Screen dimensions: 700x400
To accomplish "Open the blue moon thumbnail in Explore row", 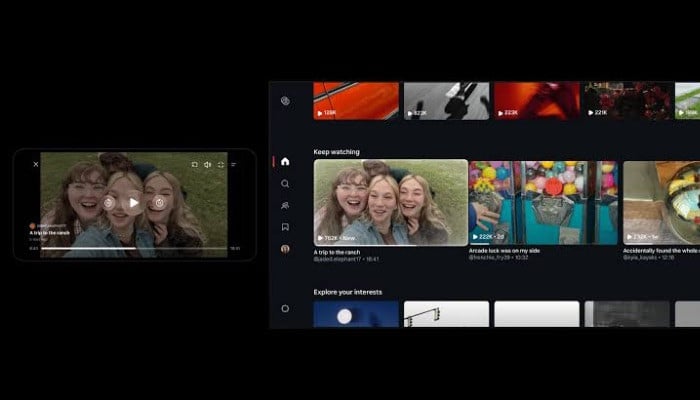I will pos(356,314).
